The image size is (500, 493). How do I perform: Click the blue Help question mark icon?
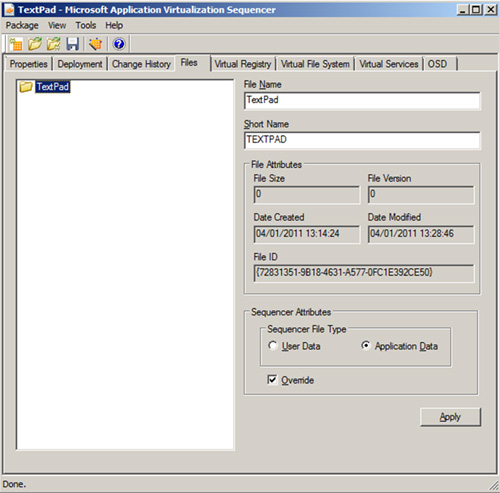(119, 44)
